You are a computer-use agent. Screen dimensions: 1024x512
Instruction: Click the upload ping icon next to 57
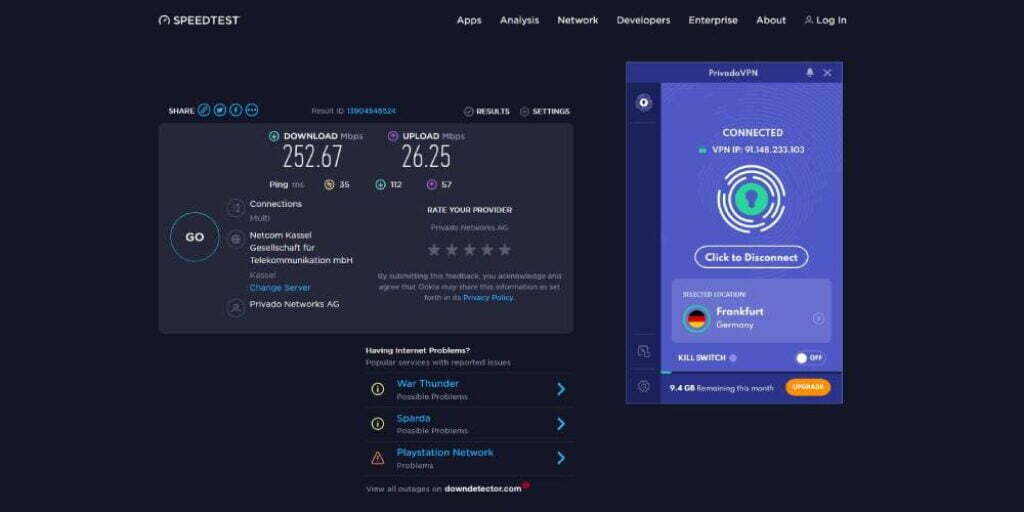pyautogui.click(x=431, y=185)
